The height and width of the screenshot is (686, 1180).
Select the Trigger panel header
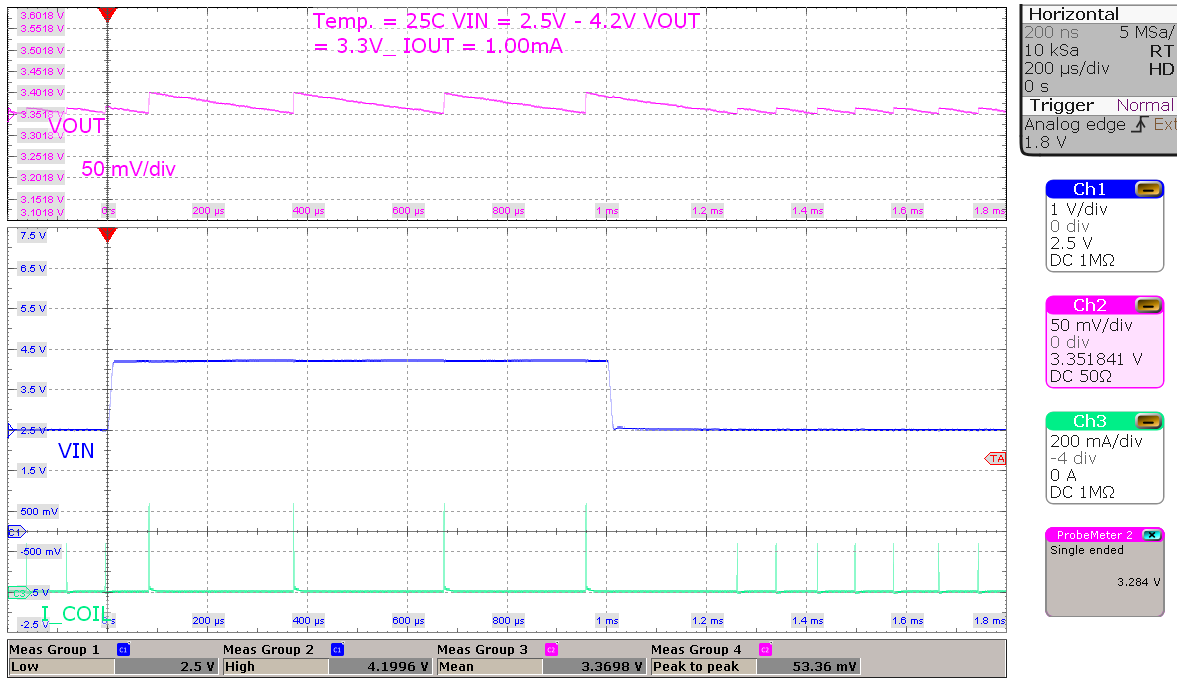tap(1062, 104)
